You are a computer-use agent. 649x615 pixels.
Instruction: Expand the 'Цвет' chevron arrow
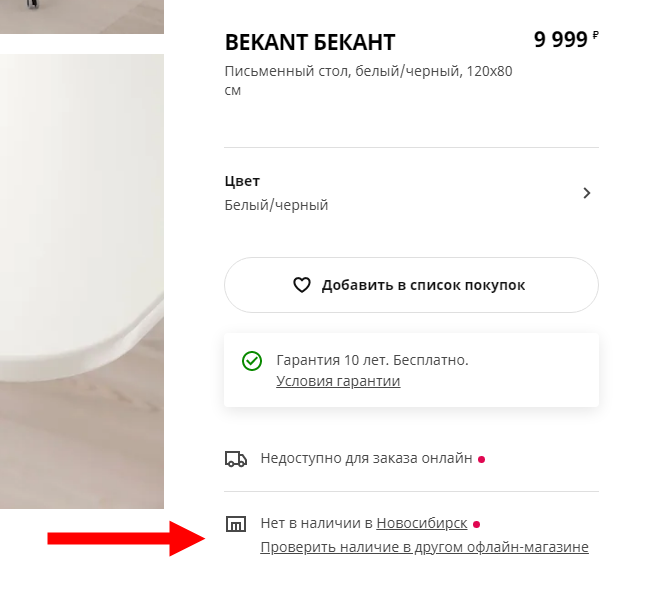pos(587,193)
